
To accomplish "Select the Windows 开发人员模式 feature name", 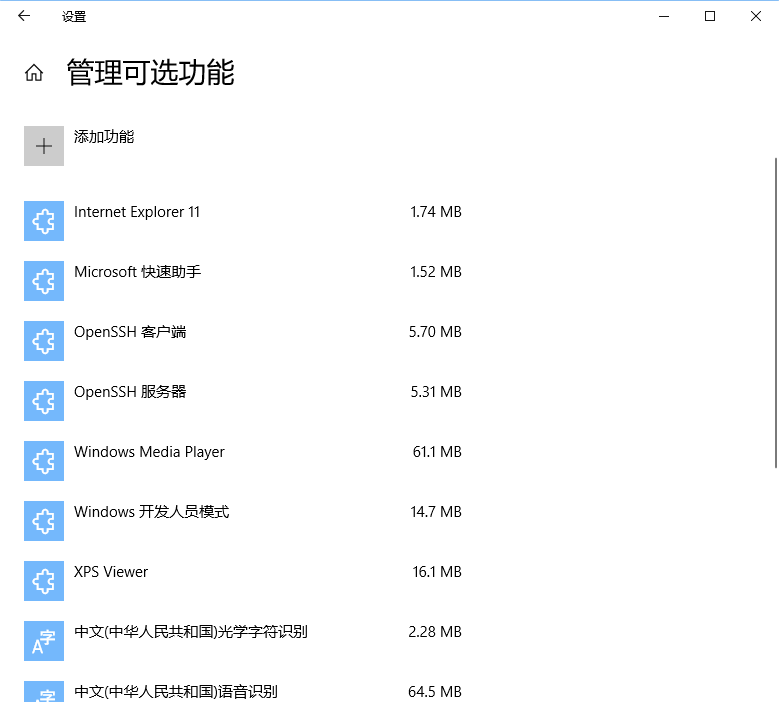I will click(x=152, y=512).
